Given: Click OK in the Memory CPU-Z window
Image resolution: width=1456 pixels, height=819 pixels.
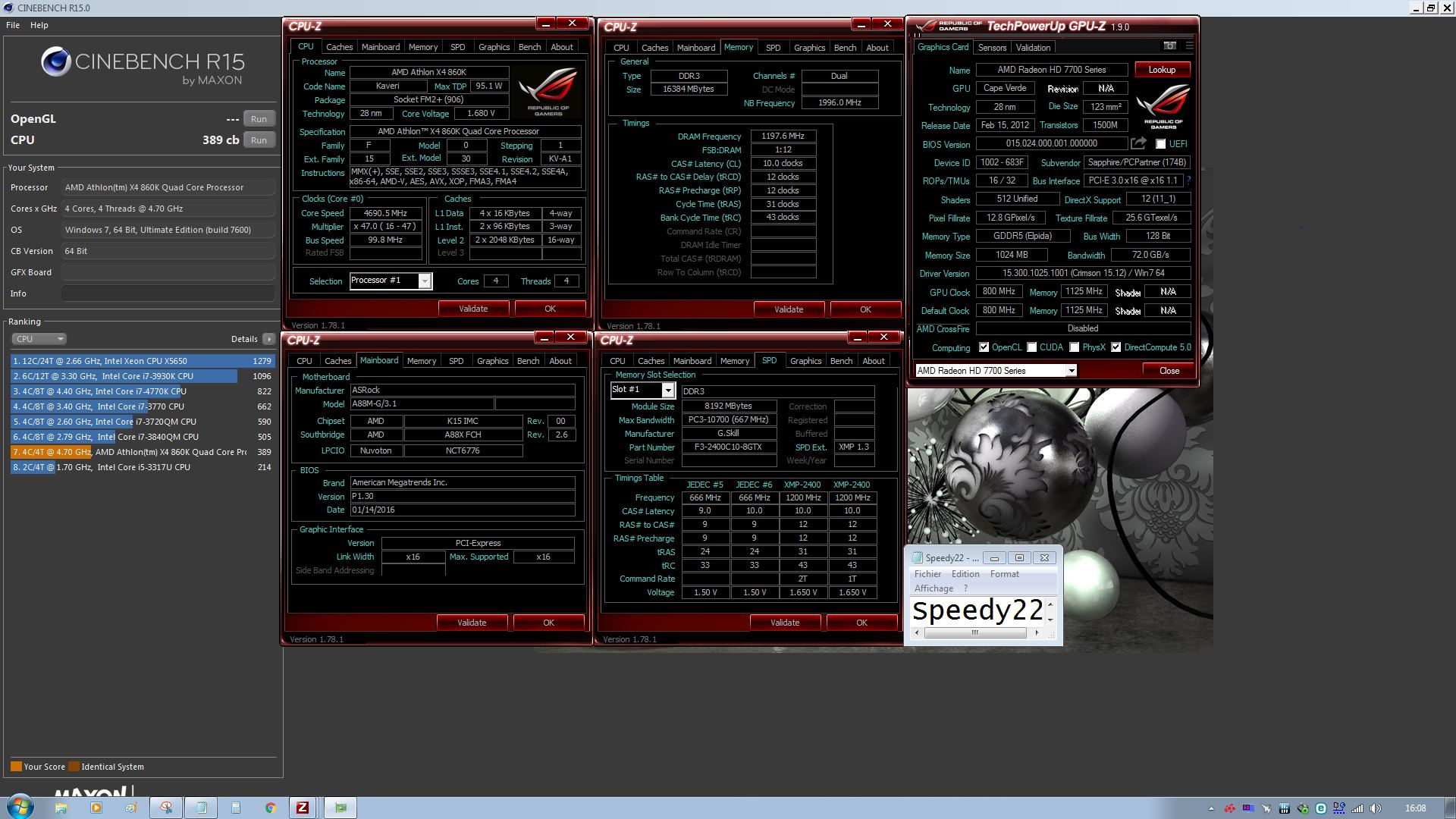Looking at the screenshot, I should click(865, 309).
